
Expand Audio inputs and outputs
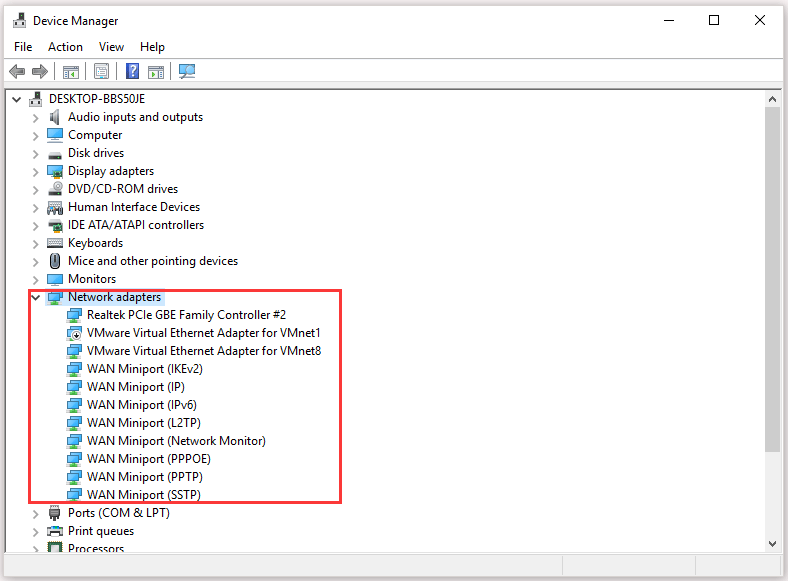35,118
